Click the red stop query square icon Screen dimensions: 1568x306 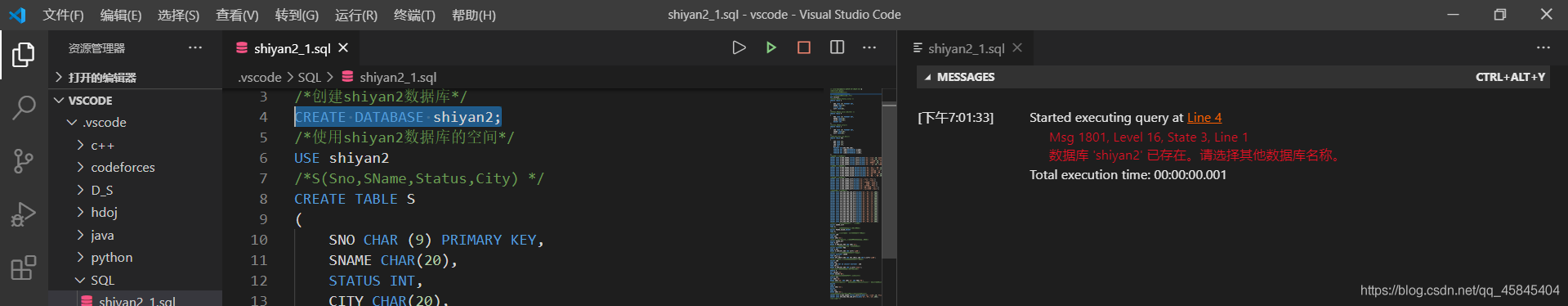point(804,47)
